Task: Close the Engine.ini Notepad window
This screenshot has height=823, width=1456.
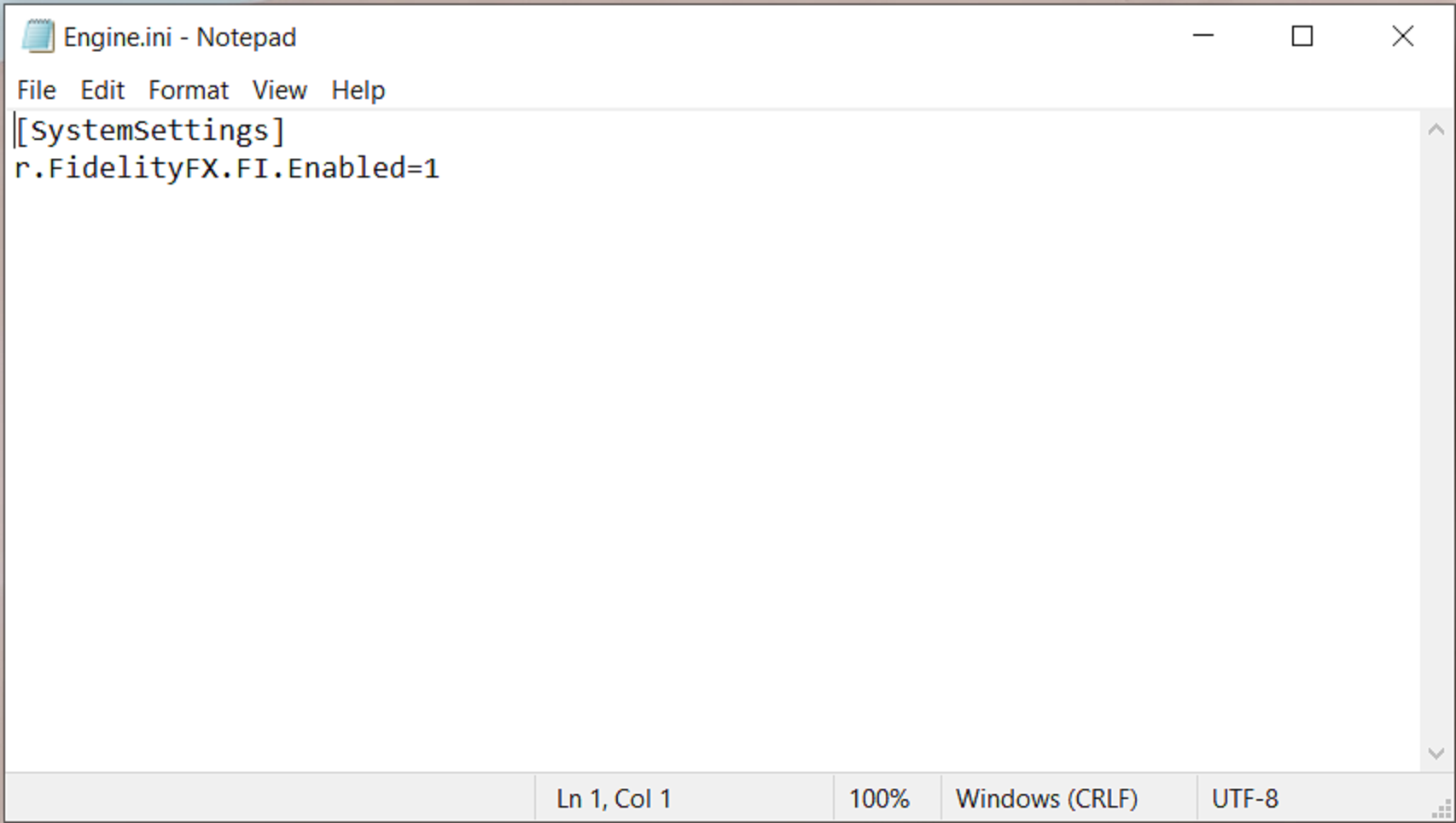Action: tap(1402, 36)
